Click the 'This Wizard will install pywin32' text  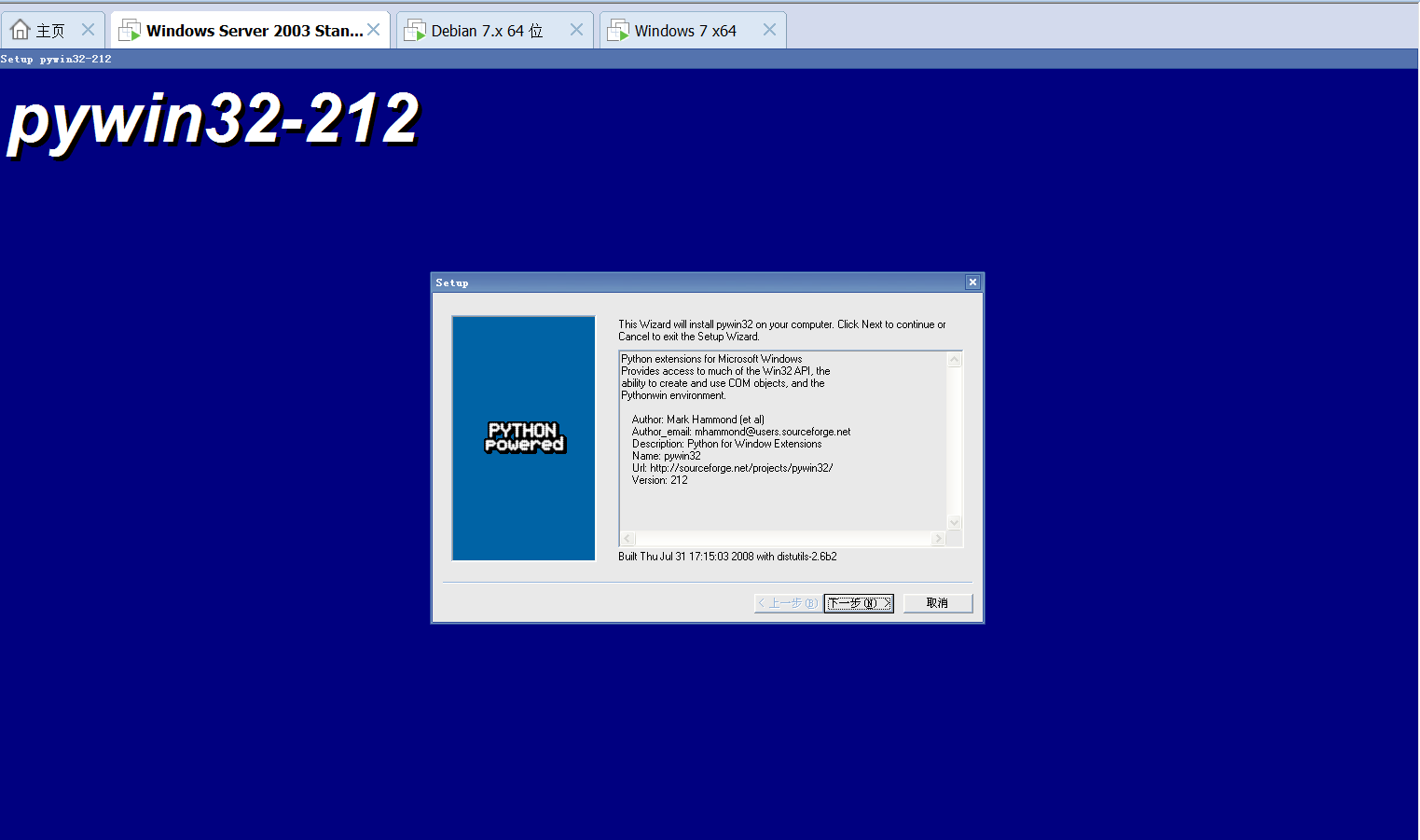[782, 330]
